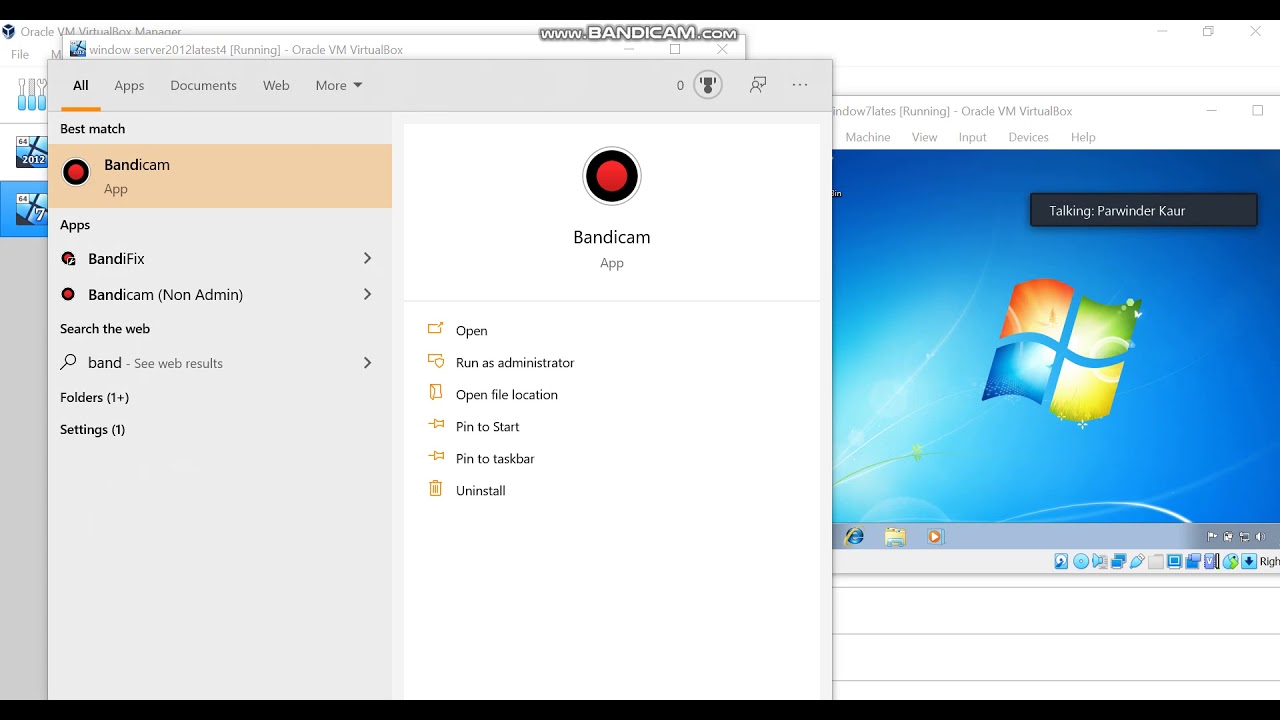1280x720 pixels.
Task: Show Settings (1) results
Action: 92,429
